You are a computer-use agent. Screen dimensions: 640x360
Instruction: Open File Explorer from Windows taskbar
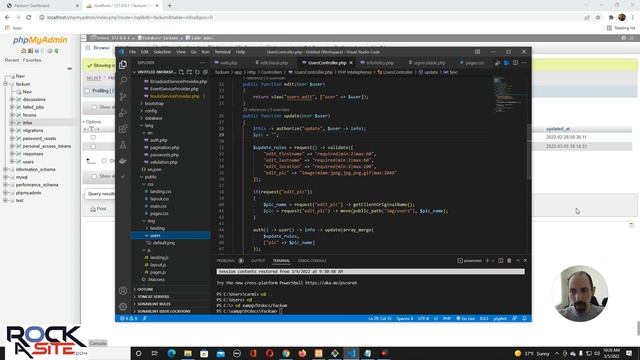(188, 353)
